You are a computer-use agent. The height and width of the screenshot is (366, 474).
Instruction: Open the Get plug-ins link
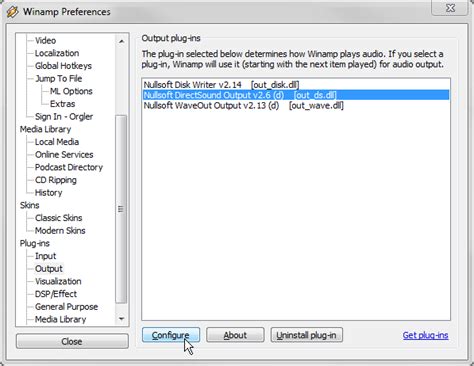point(425,335)
